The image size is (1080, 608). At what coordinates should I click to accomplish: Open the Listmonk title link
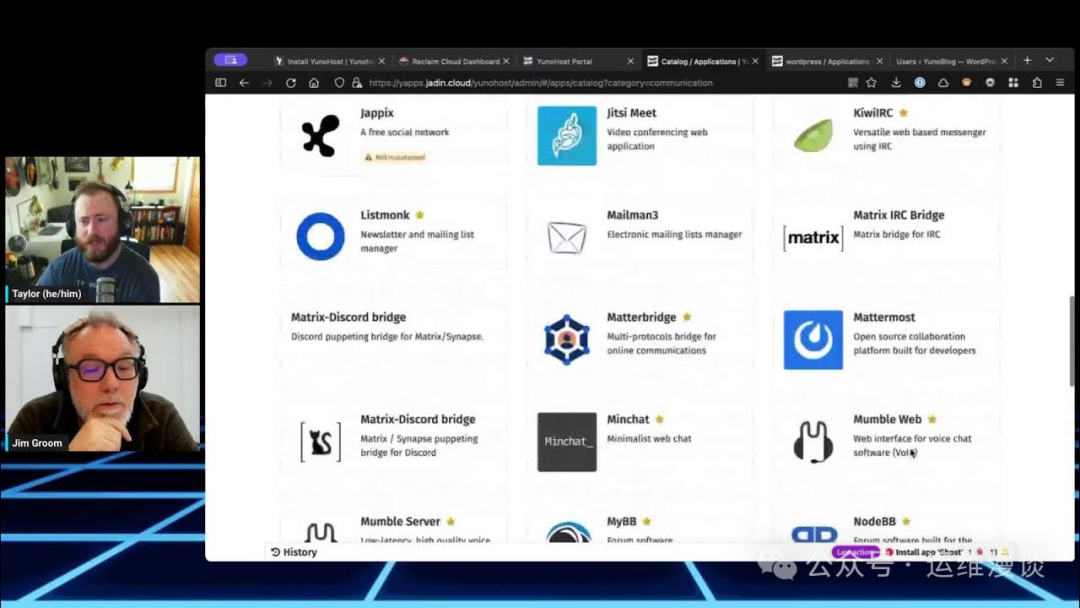(x=384, y=215)
